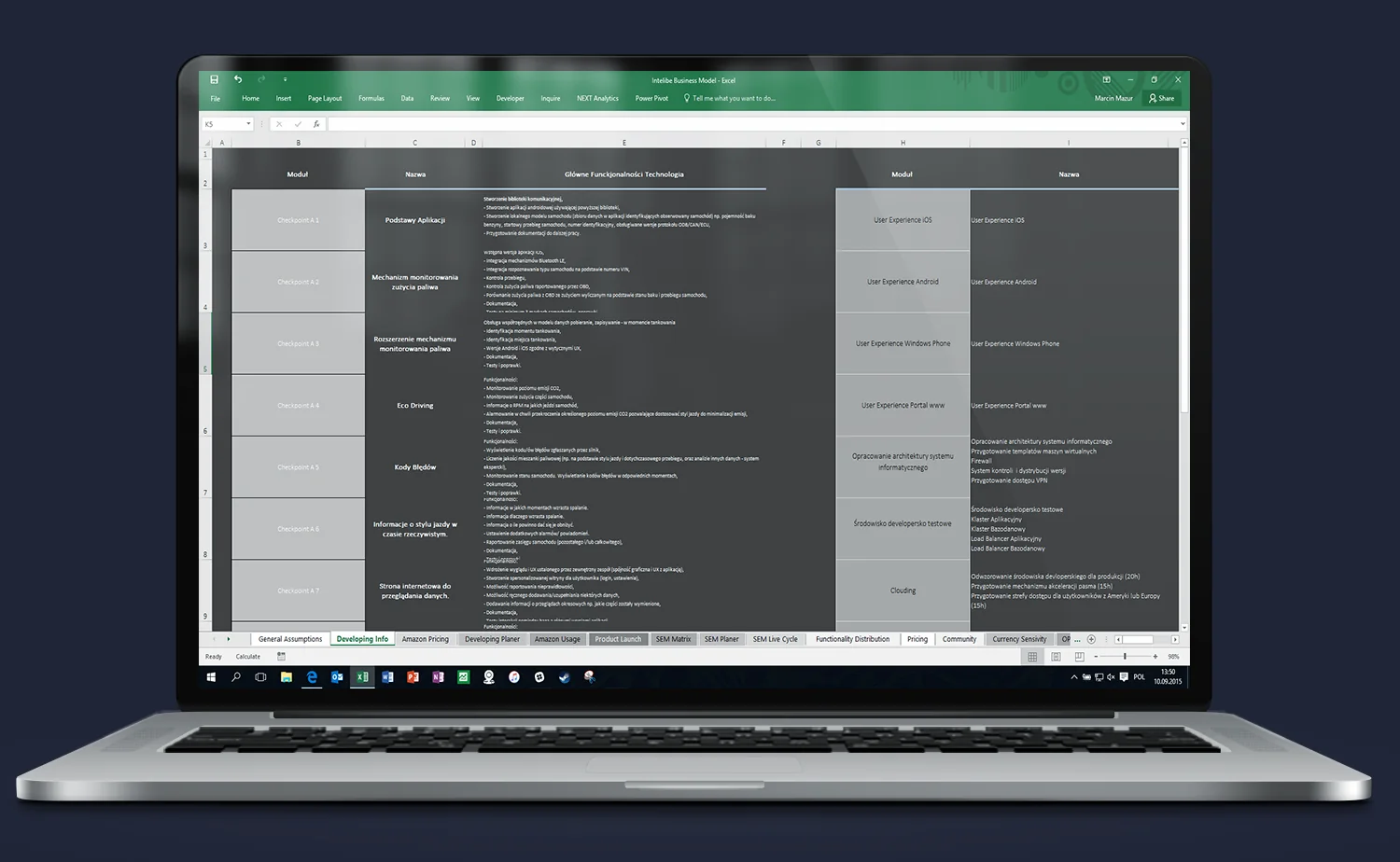Open the Name Box dropdown arrow

point(248,124)
